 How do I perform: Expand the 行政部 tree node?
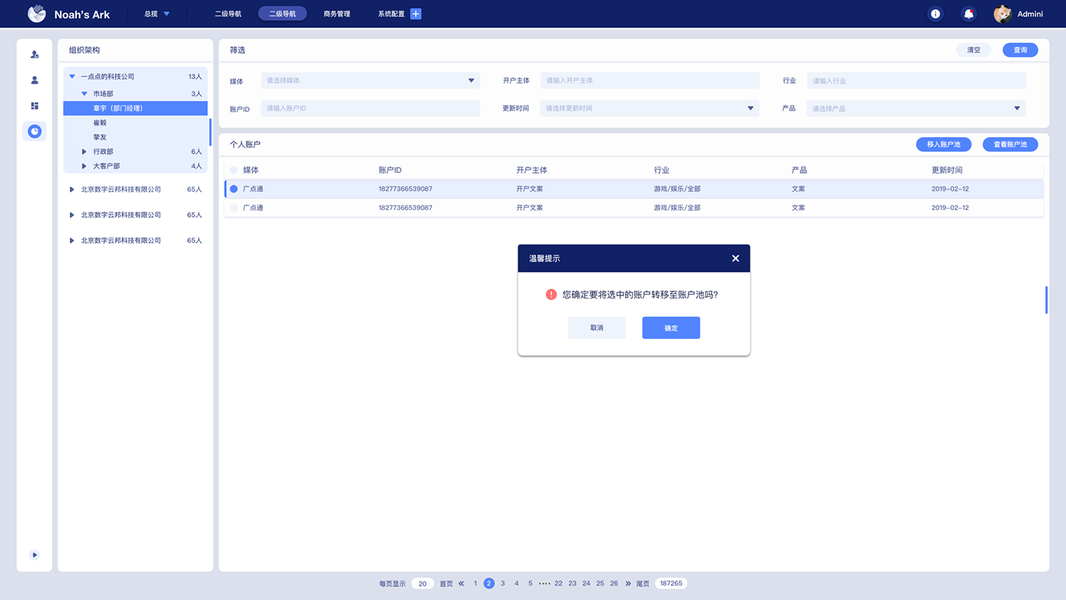(84, 152)
